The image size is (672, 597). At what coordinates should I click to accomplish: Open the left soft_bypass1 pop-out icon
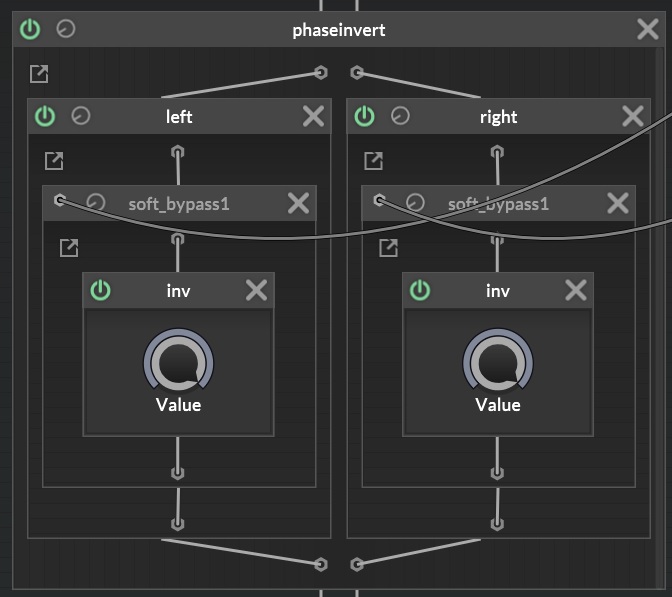pos(69,246)
